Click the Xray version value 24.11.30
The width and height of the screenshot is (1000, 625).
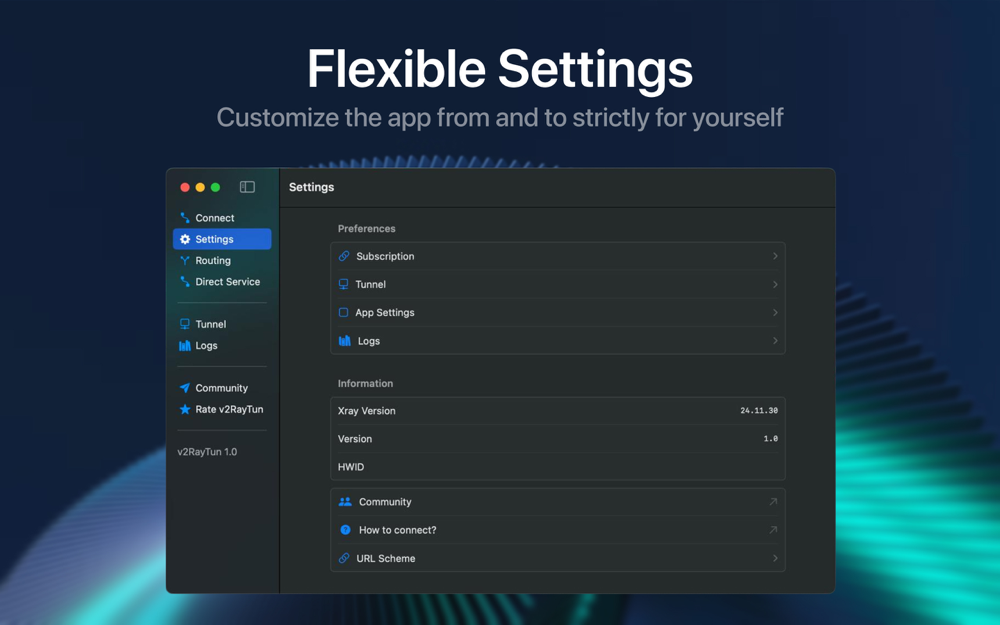pos(759,411)
